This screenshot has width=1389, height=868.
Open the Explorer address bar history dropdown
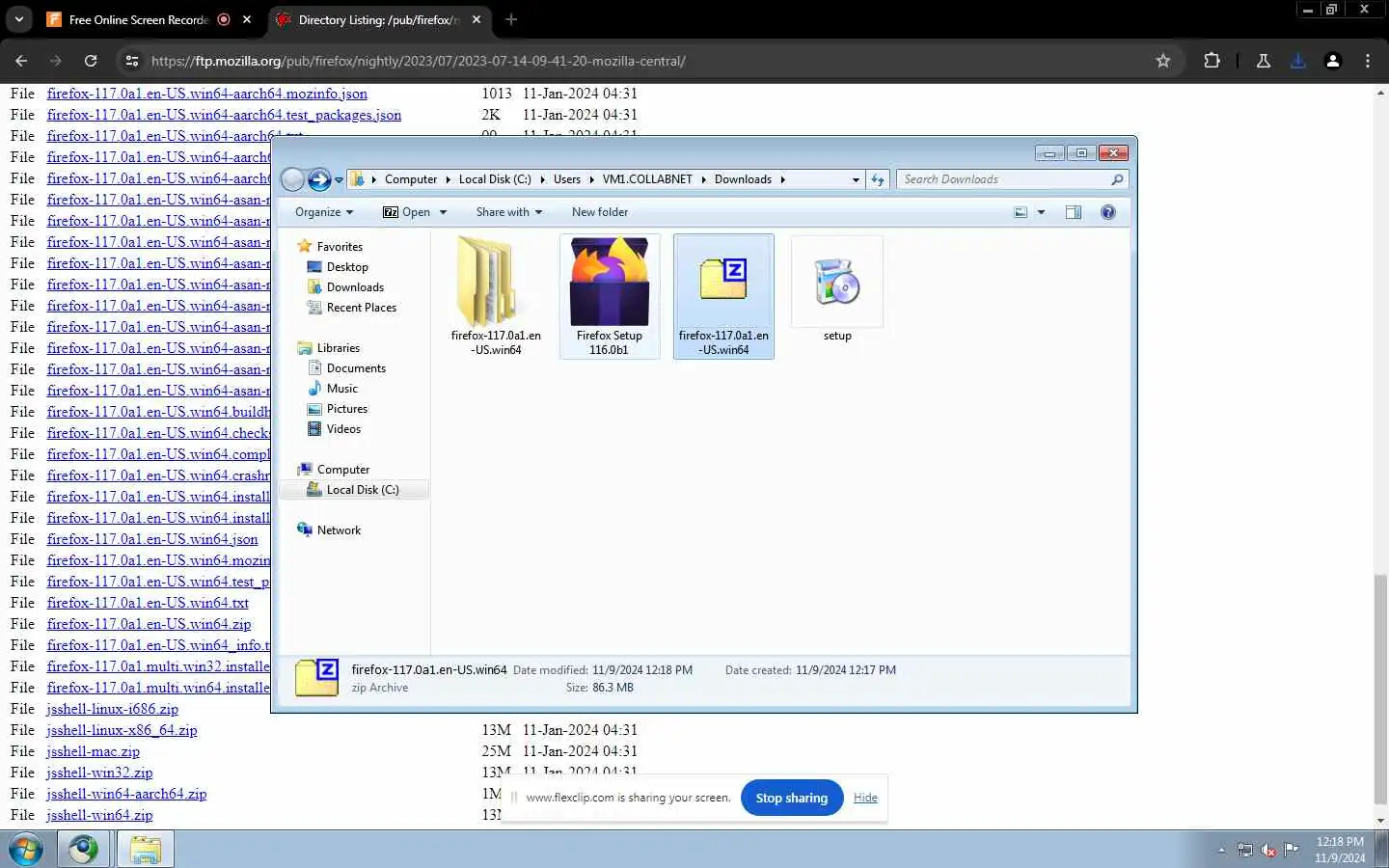click(x=855, y=179)
